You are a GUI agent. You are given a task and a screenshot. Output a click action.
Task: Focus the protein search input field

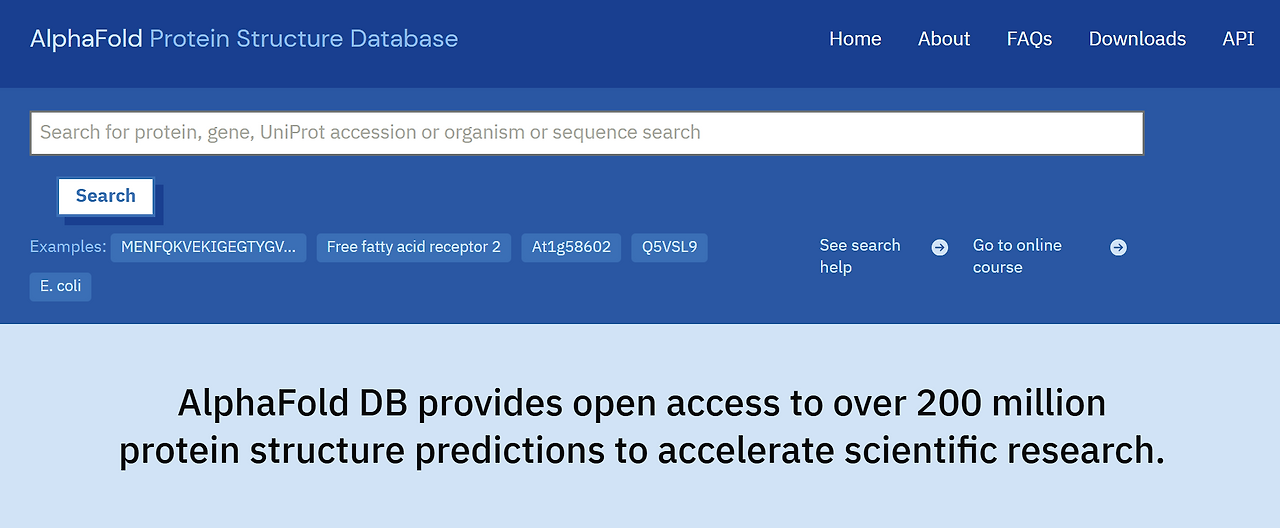586,133
